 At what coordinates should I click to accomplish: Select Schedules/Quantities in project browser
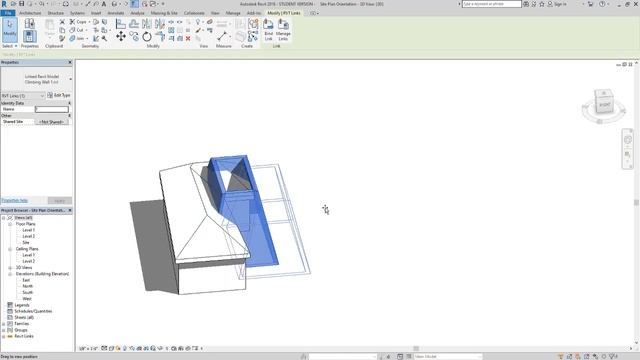click(x=33, y=311)
